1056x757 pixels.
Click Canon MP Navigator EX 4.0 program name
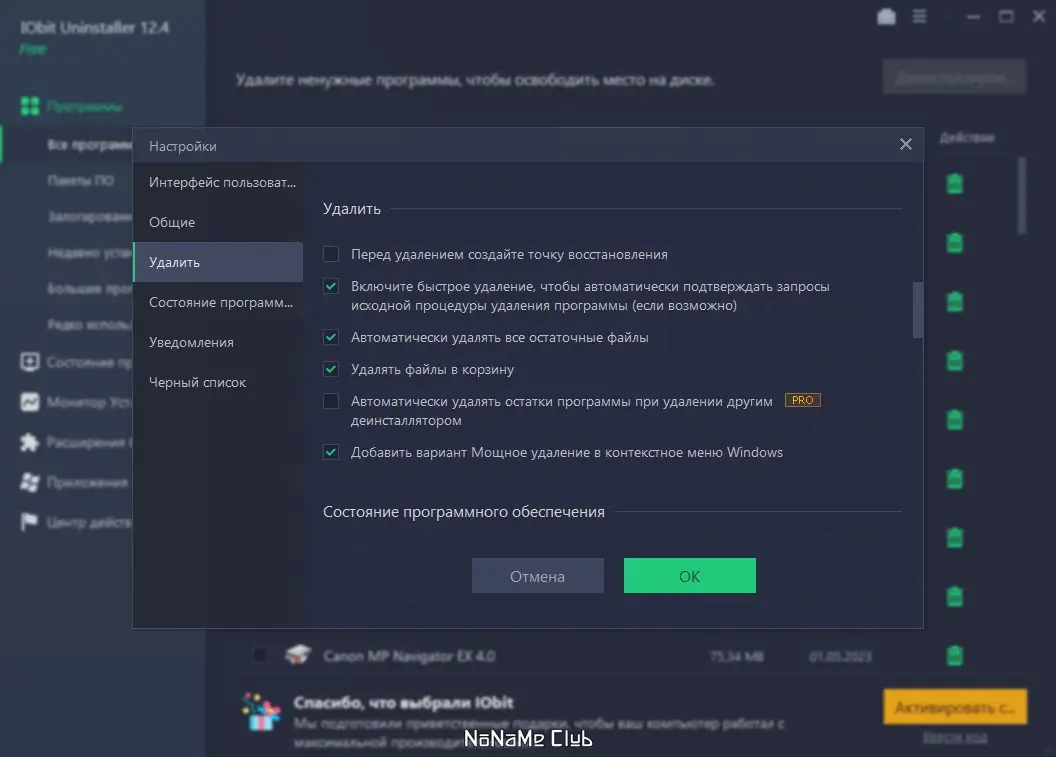click(x=409, y=656)
